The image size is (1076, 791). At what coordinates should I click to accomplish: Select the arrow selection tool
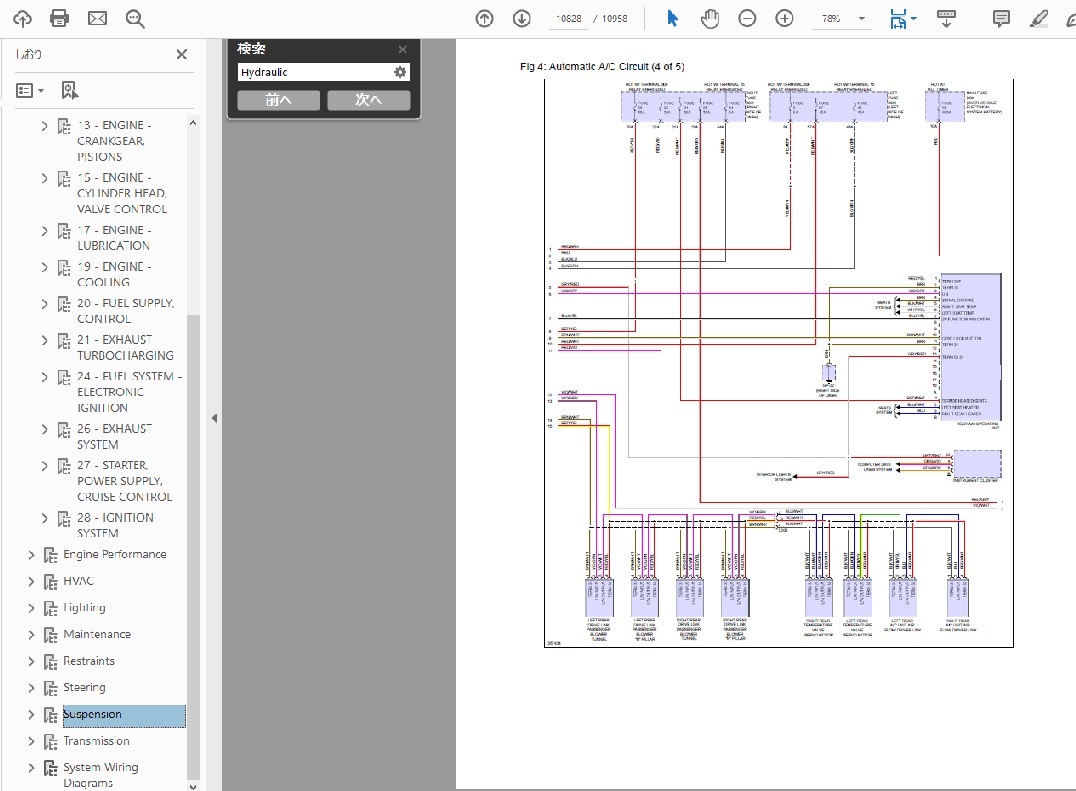(x=672, y=18)
